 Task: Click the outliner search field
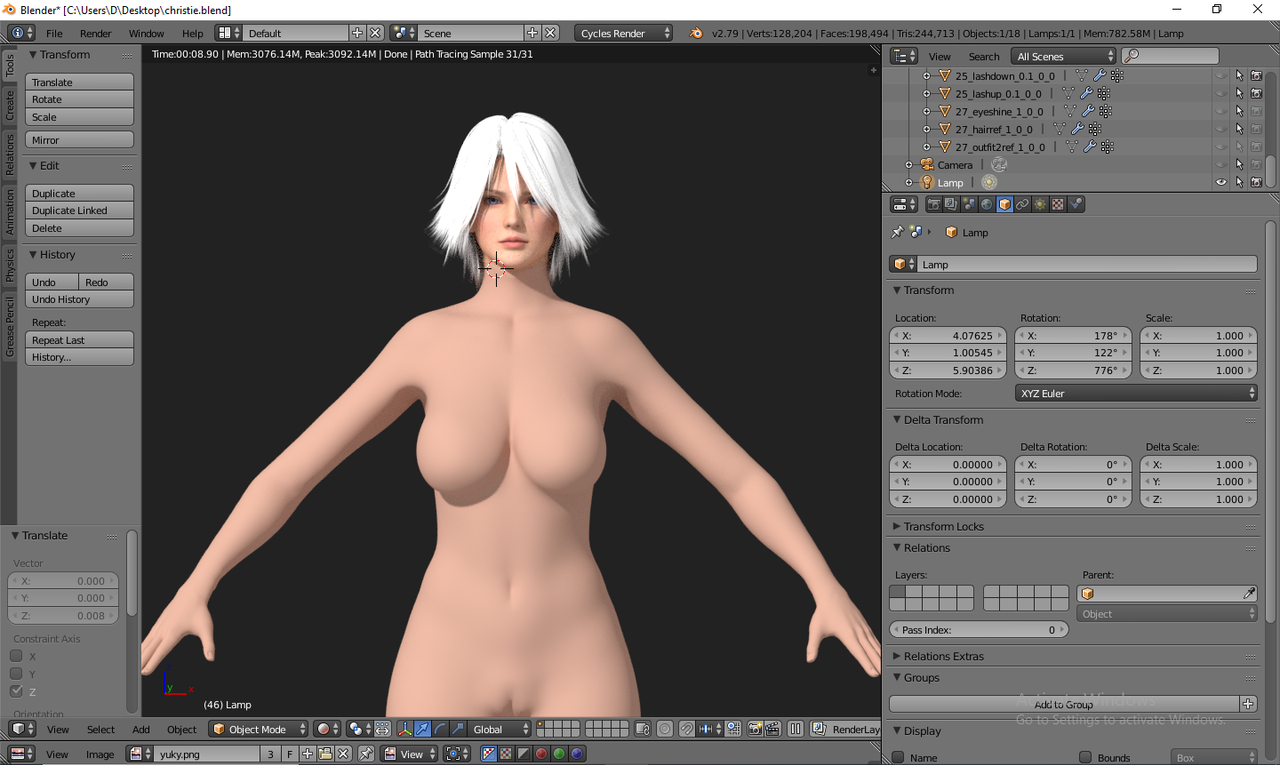pos(1171,56)
